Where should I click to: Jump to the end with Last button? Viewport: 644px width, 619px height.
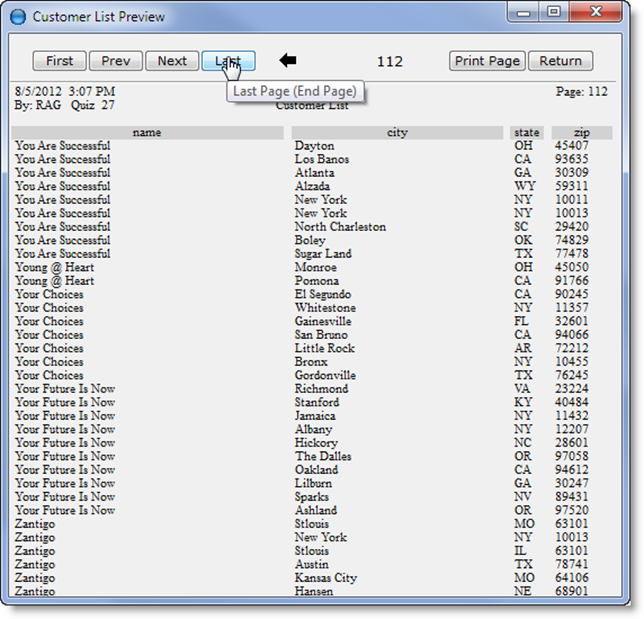tap(228, 61)
